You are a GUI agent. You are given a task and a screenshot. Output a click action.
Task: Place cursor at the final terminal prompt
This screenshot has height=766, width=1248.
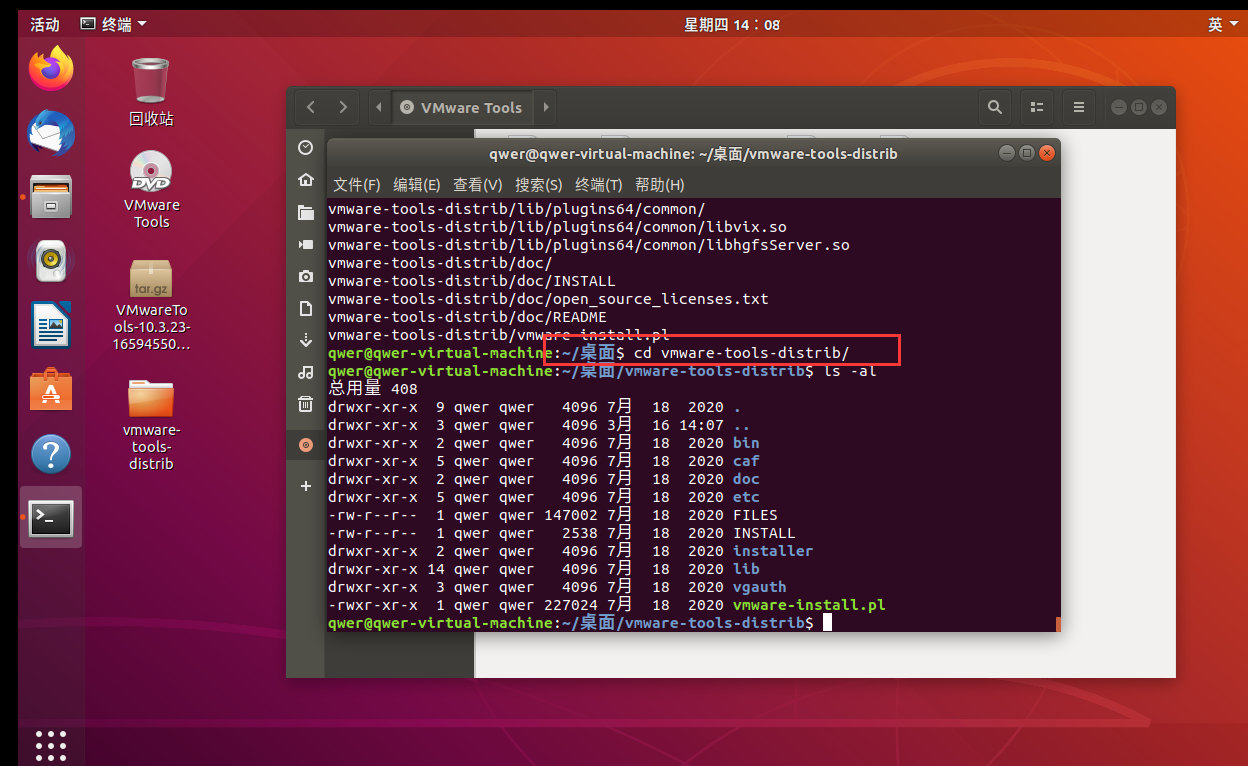pyautogui.click(x=827, y=623)
